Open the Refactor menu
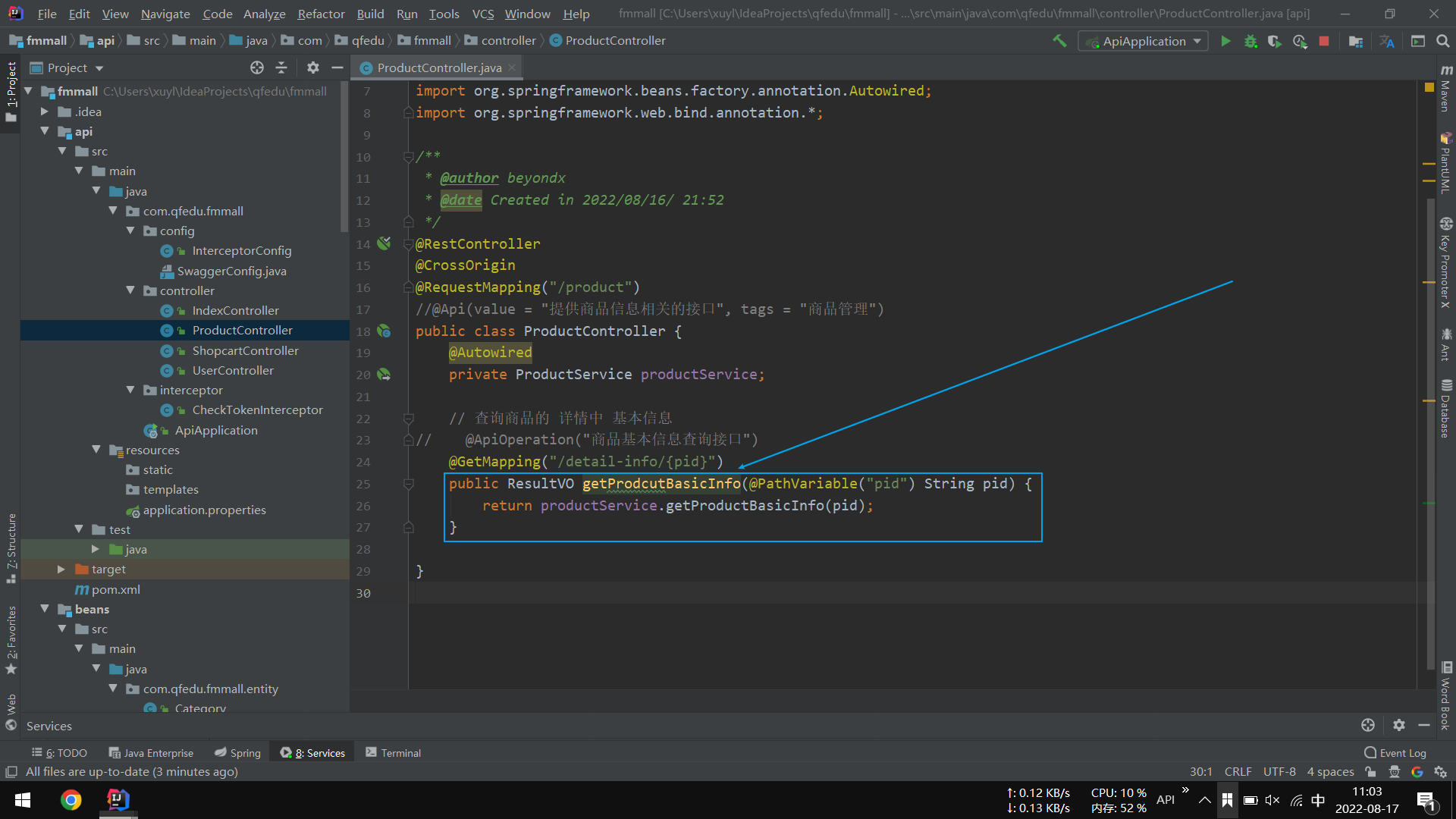 [x=321, y=14]
